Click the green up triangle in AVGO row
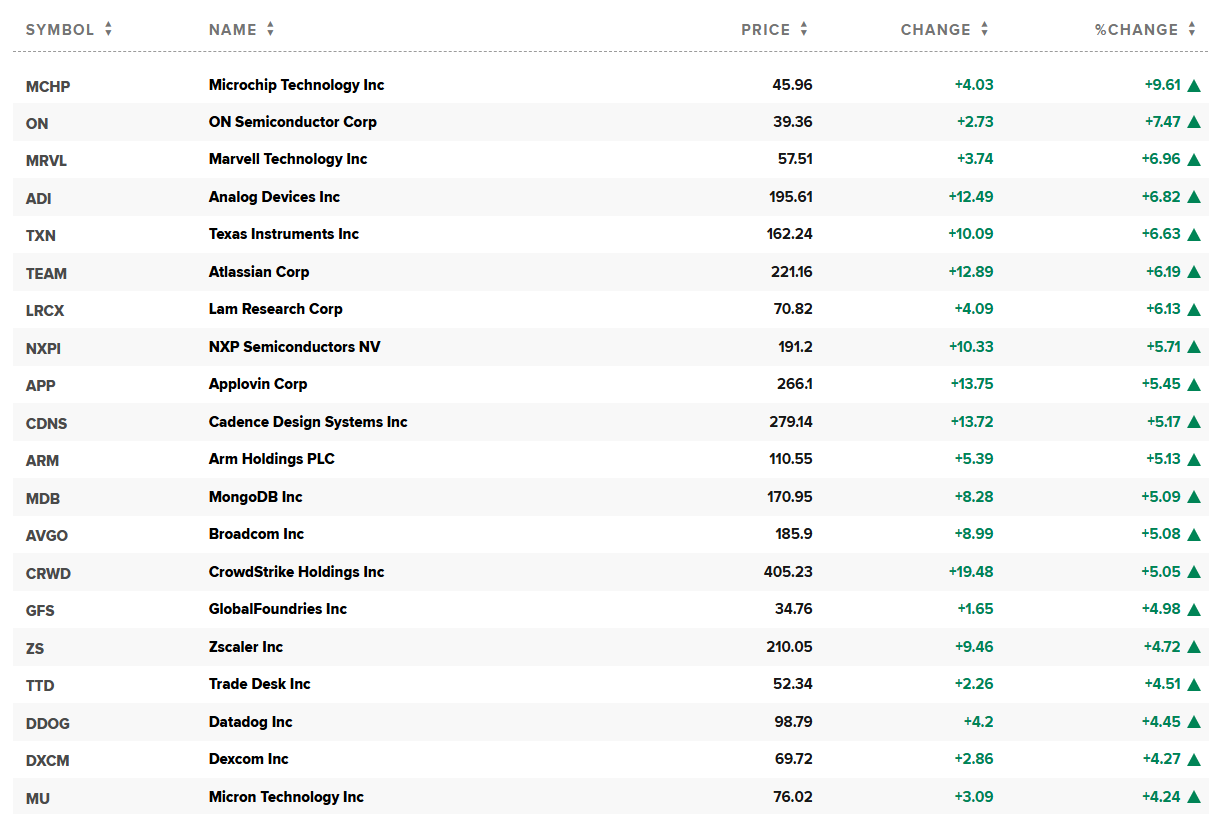Viewport: 1209px width, 814px height. 1193,534
